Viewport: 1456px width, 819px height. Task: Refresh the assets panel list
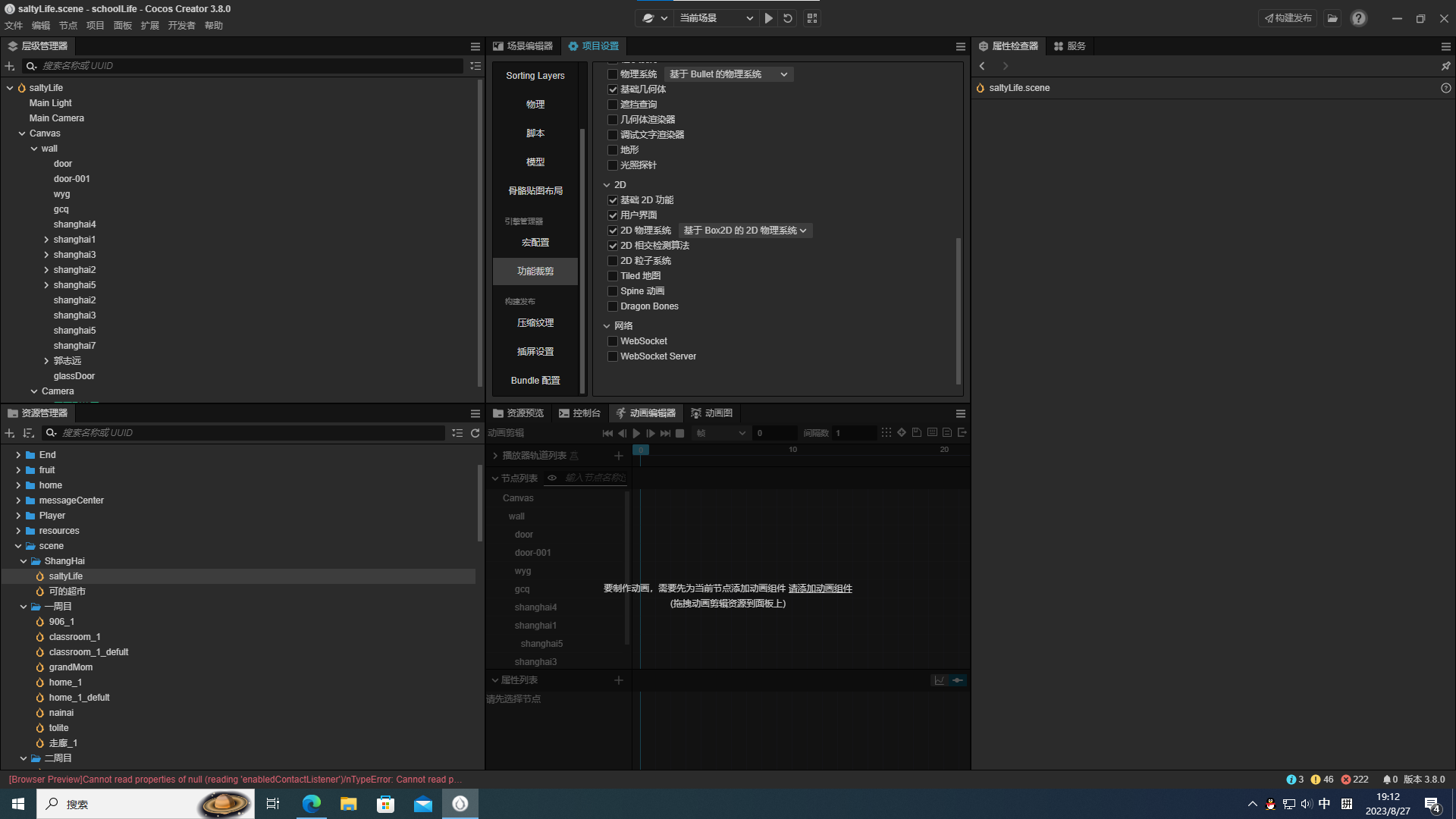coord(475,433)
